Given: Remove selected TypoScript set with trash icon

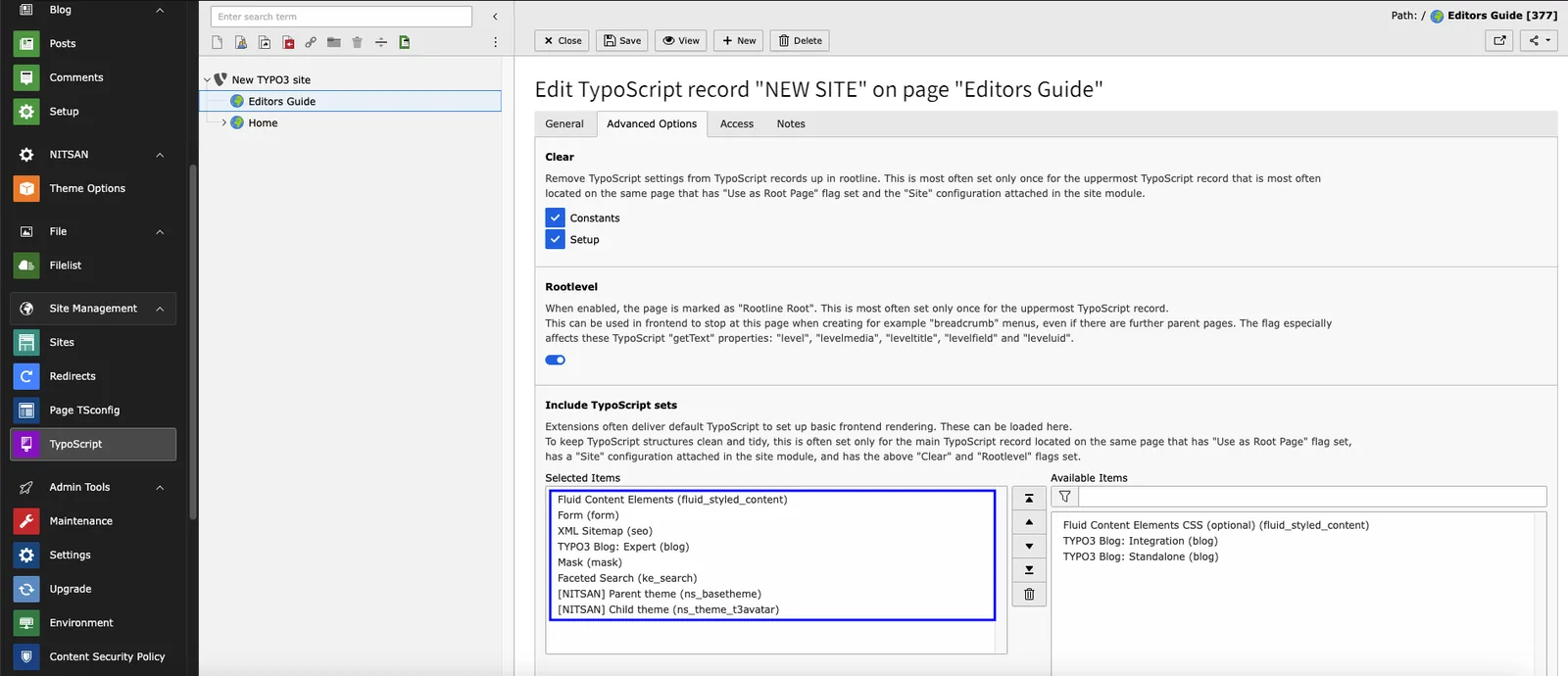Looking at the screenshot, I should 1029,594.
